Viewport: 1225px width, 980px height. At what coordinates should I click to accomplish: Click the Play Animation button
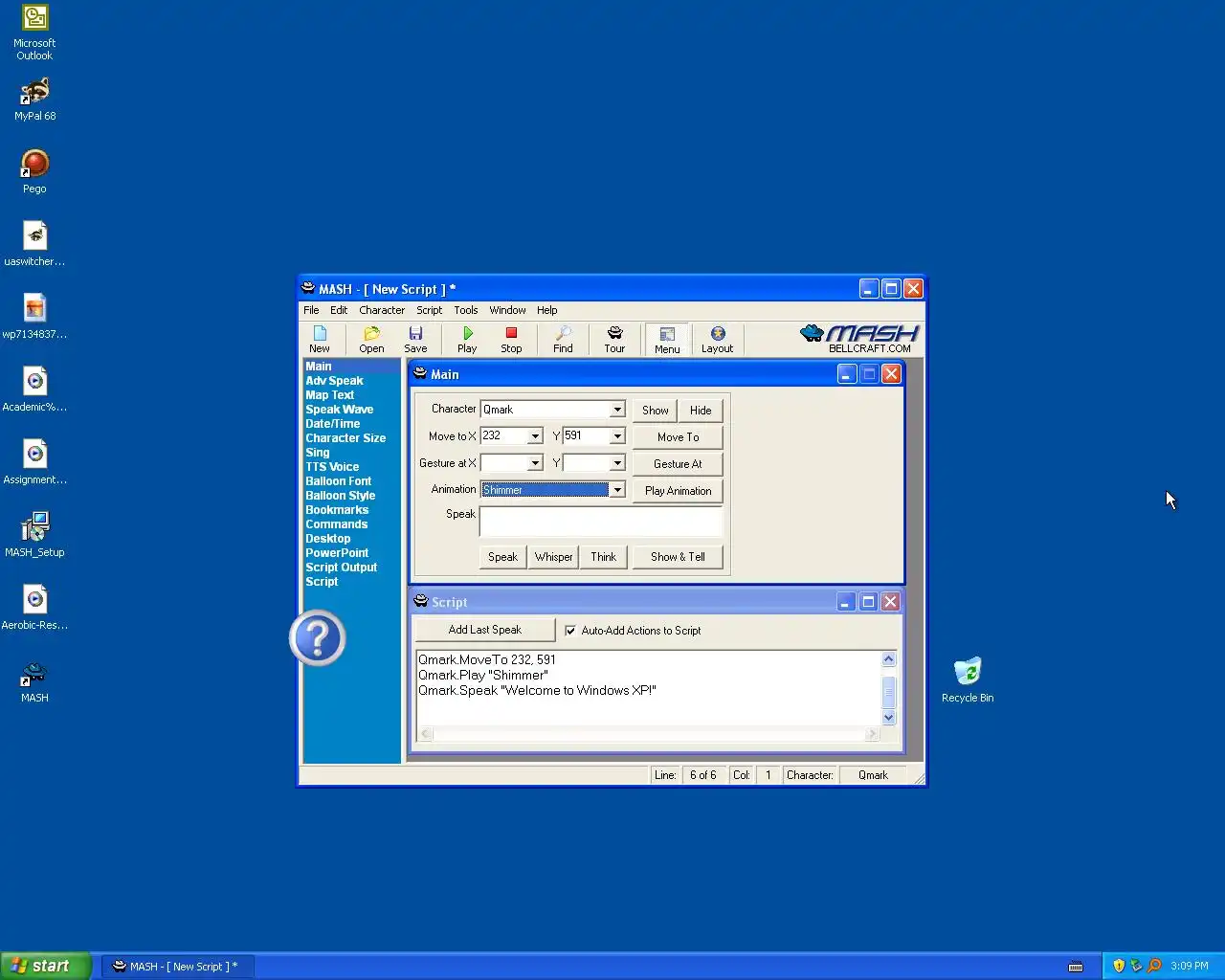(678, 491)
